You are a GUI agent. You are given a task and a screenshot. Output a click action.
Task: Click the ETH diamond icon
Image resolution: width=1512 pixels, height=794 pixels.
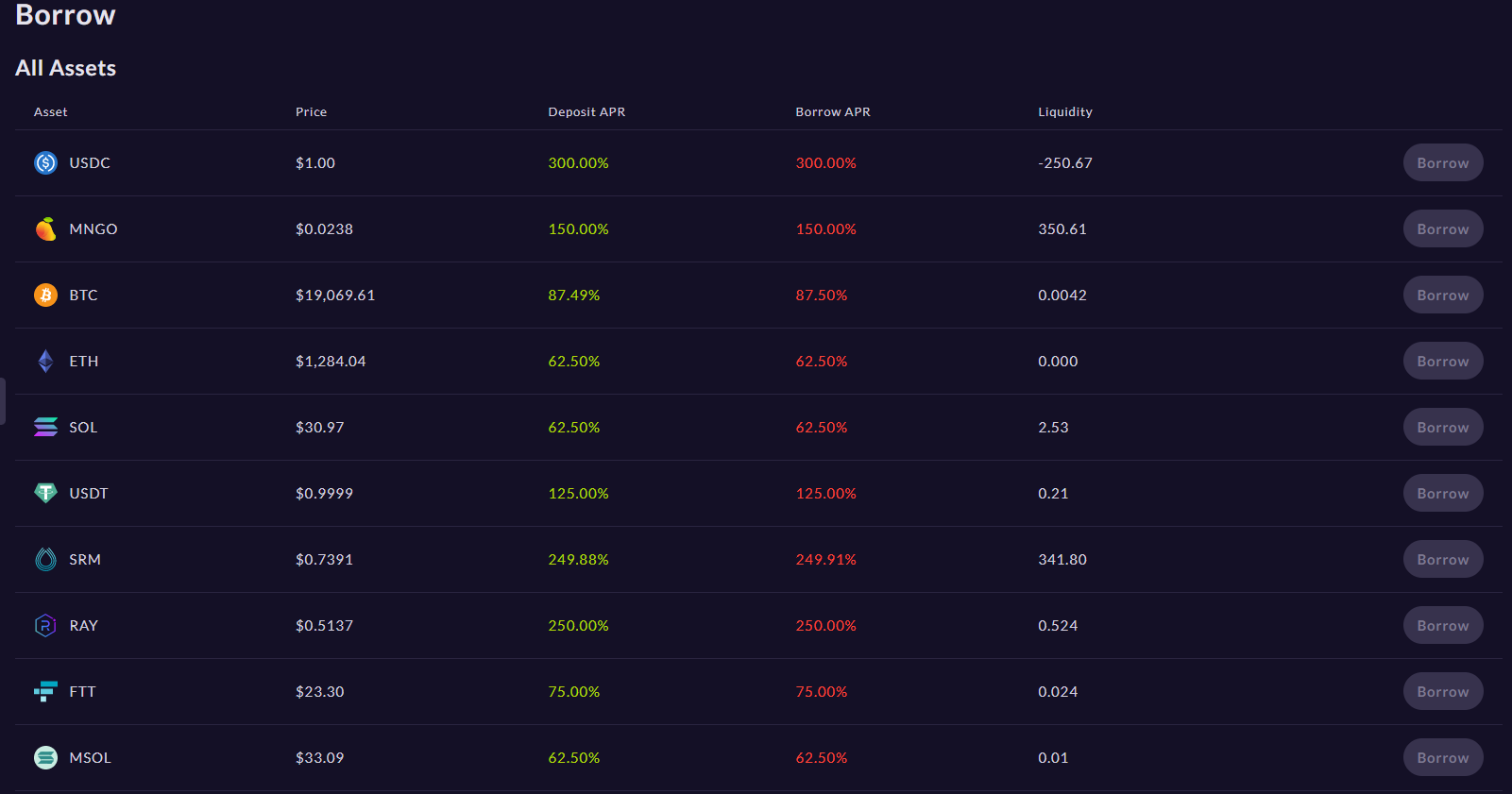tap(45, 362)
